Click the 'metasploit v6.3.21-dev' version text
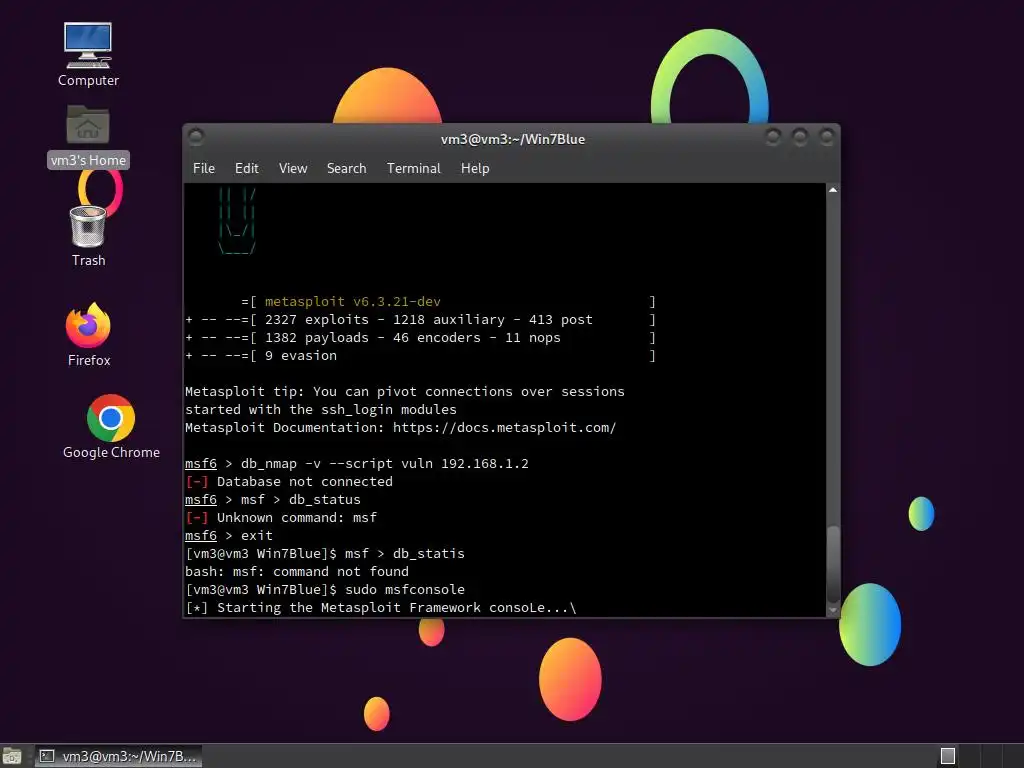 coord(353,302)
